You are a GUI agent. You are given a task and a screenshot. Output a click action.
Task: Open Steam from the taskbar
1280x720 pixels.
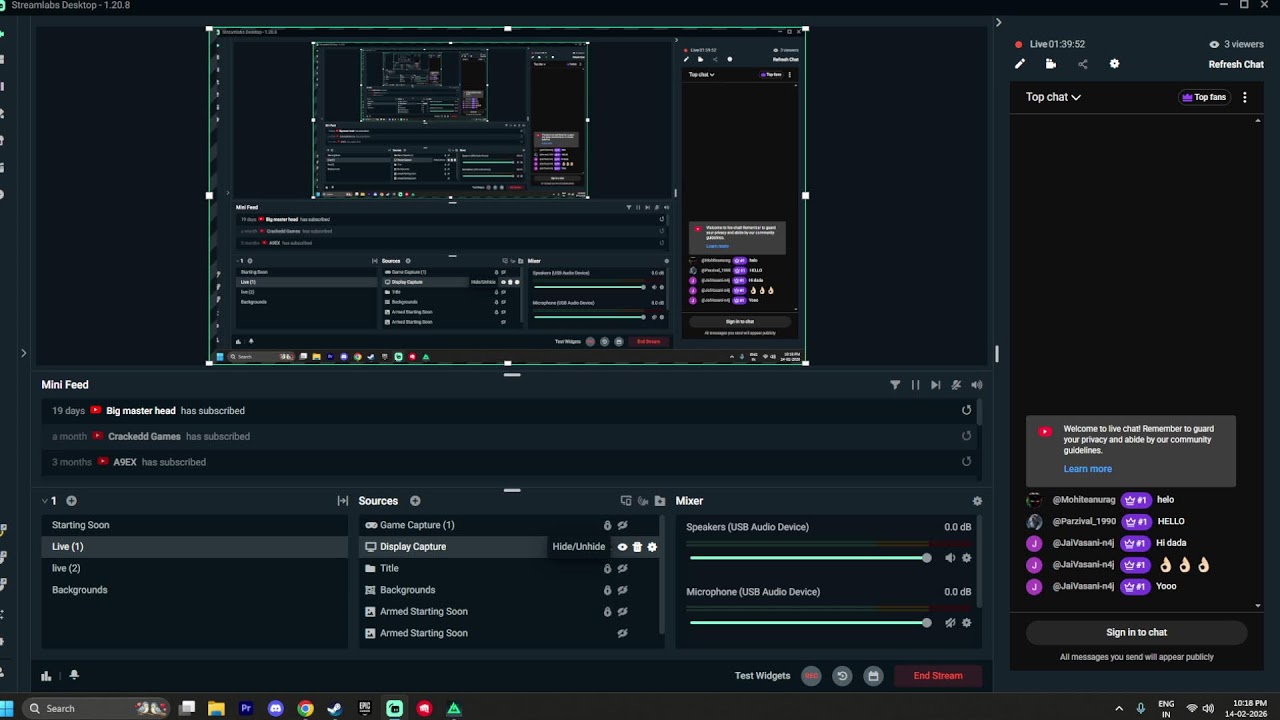335,708
